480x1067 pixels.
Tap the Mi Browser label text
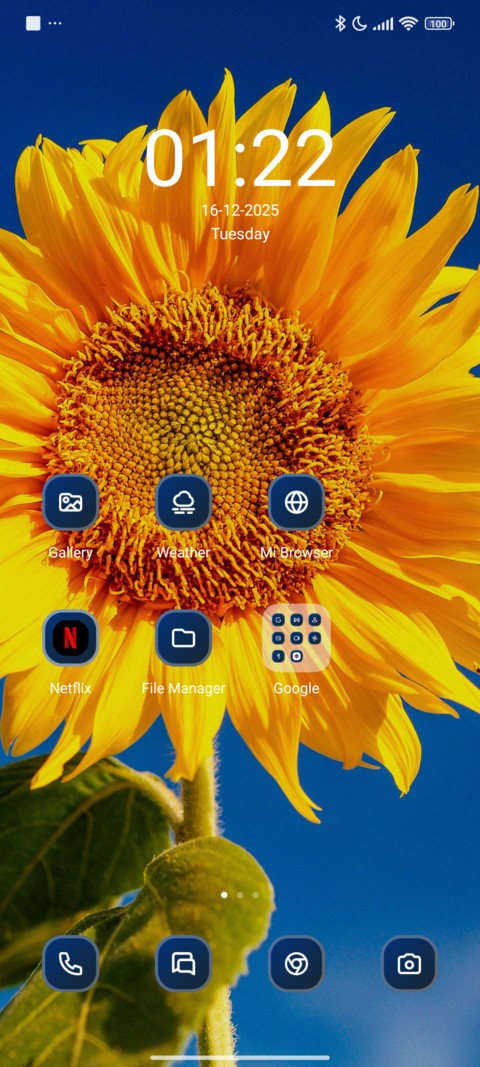[x=296, y=553]
